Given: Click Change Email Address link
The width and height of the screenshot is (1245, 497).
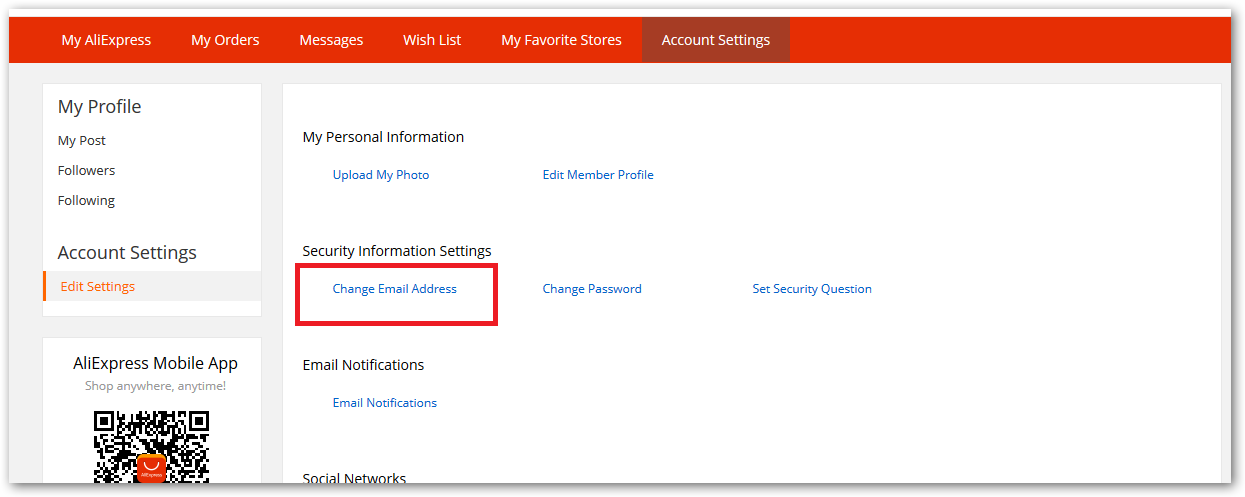Looking at the screenshot, I should [394, 289].
